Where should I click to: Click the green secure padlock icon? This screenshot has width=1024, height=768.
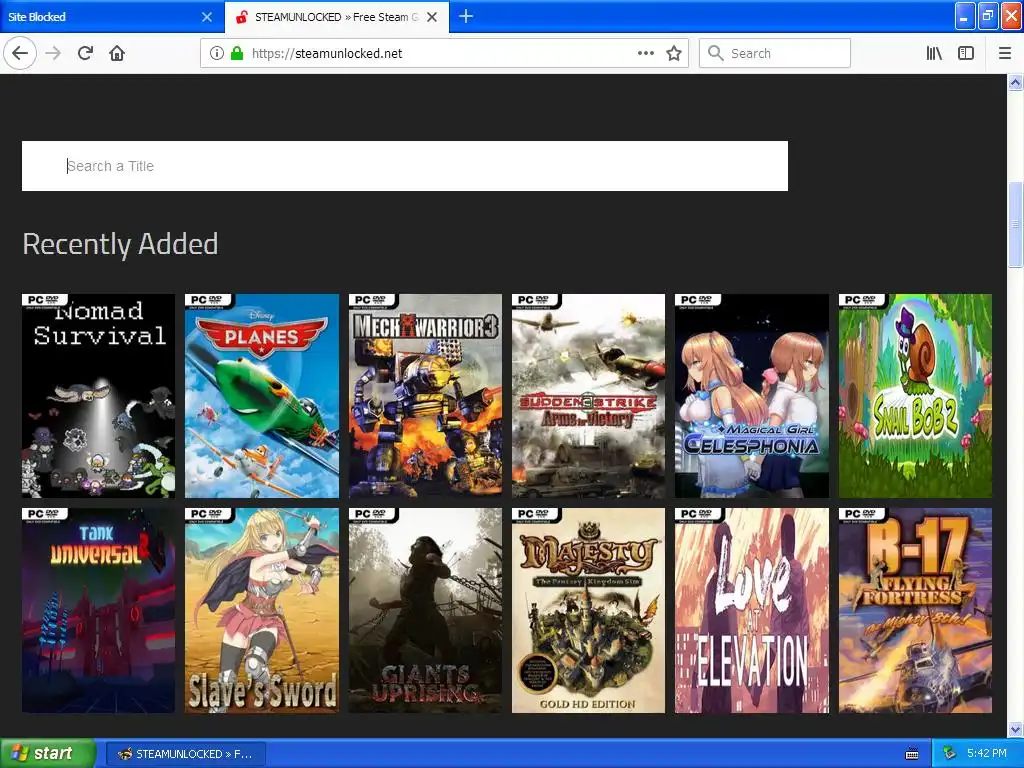point(237,54)
